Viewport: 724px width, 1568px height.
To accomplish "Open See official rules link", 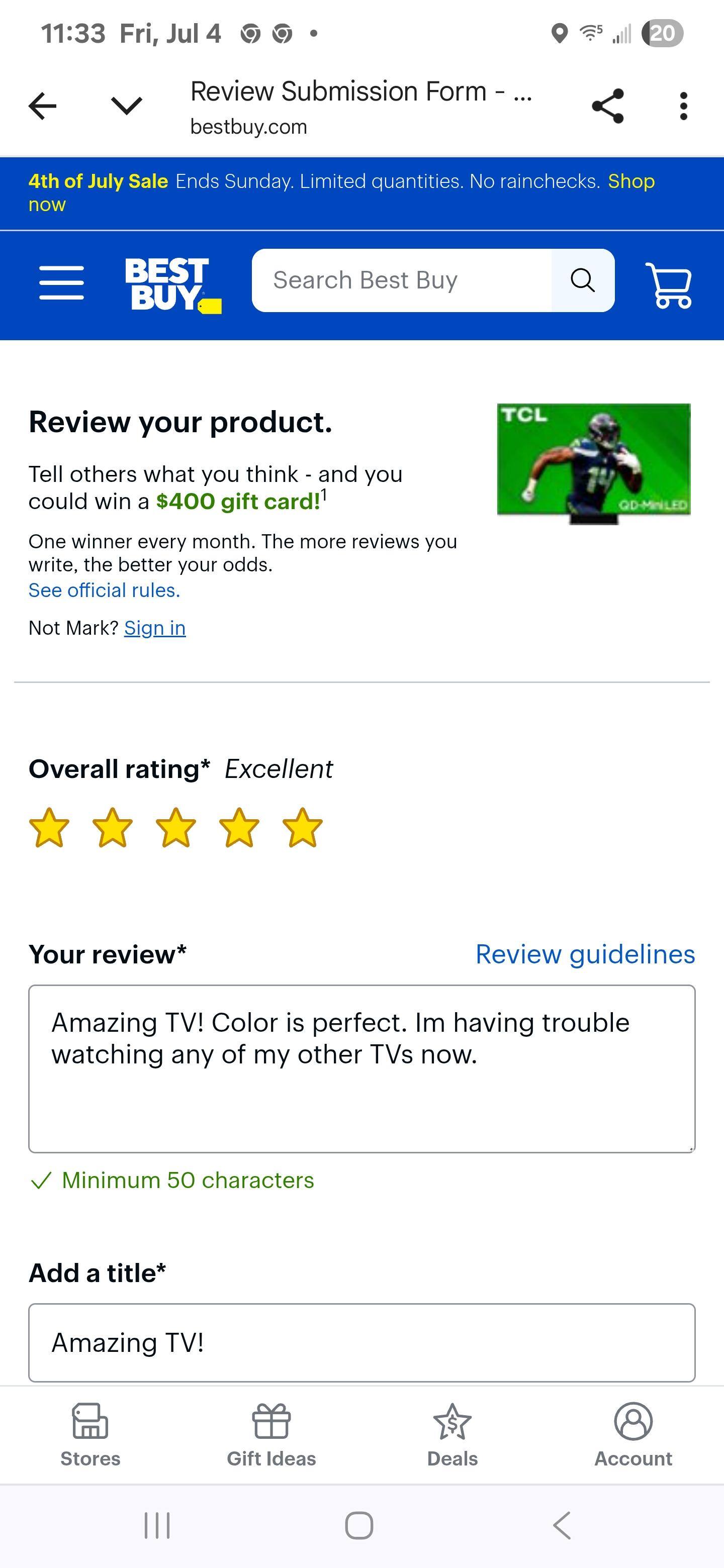I will [104, 591].
